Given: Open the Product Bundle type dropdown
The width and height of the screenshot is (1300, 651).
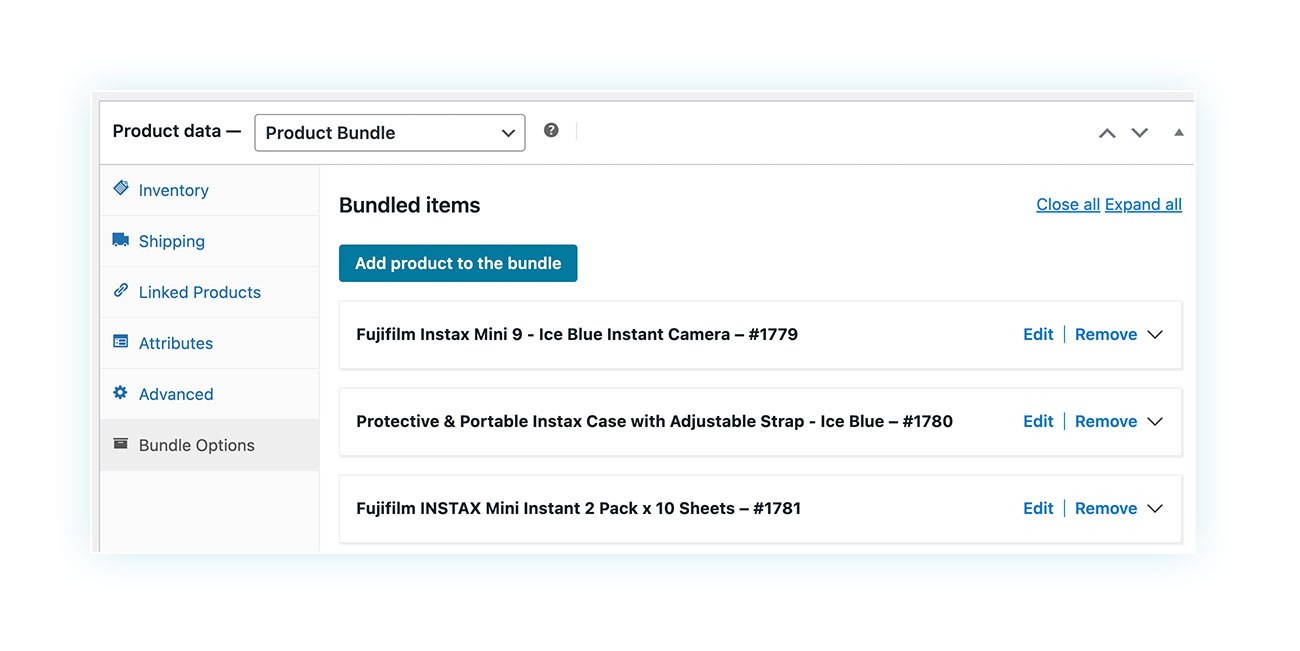Looking at the screenshot, I should pos(390,132).
